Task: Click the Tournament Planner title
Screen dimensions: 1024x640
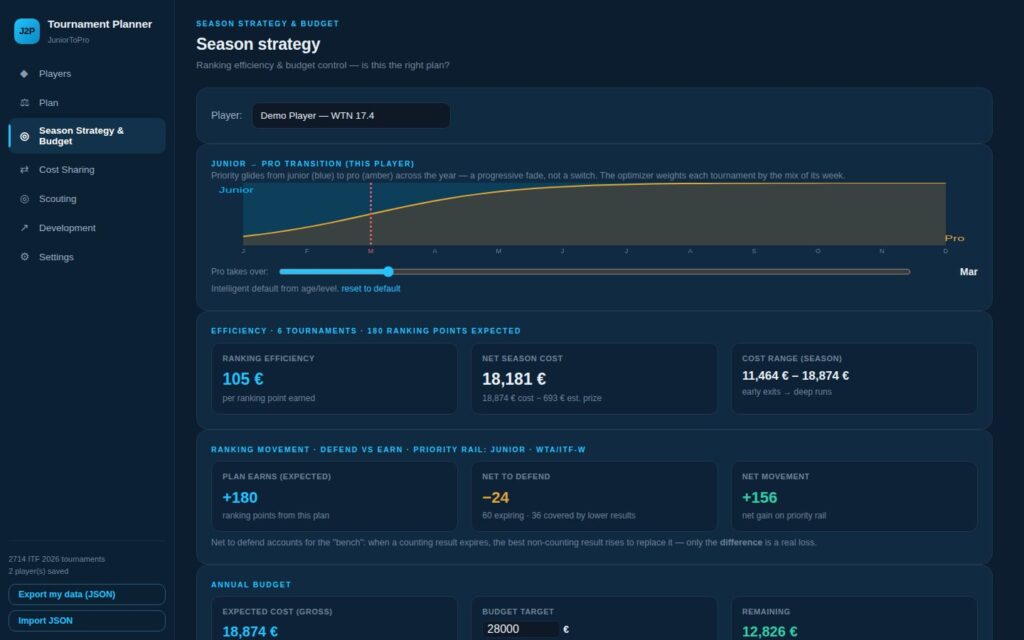Action: pyautogui.click(x=99, y=24)
